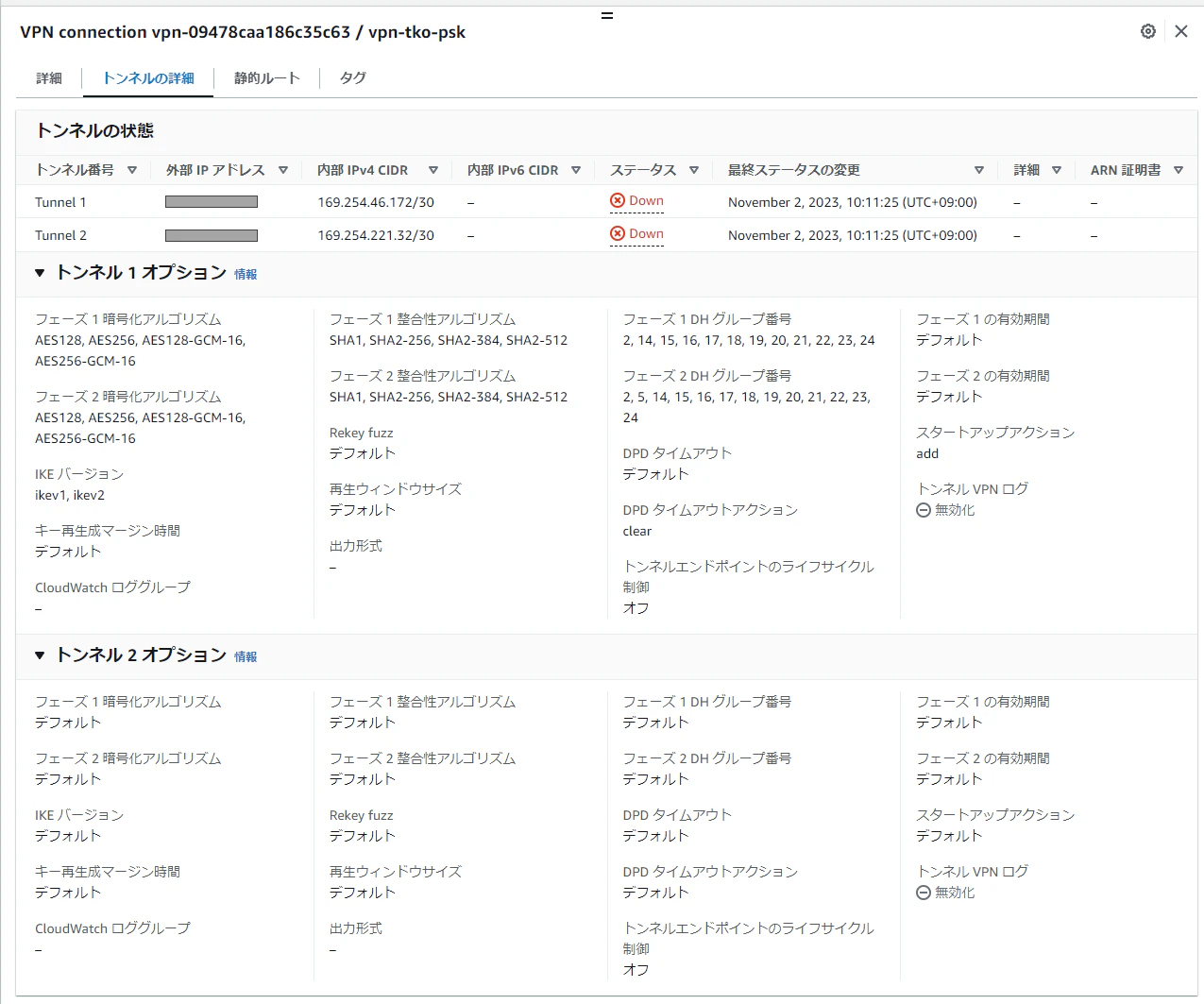
Task: Click the Tunnel 1 Down error icon
Action: coord(618,200)
